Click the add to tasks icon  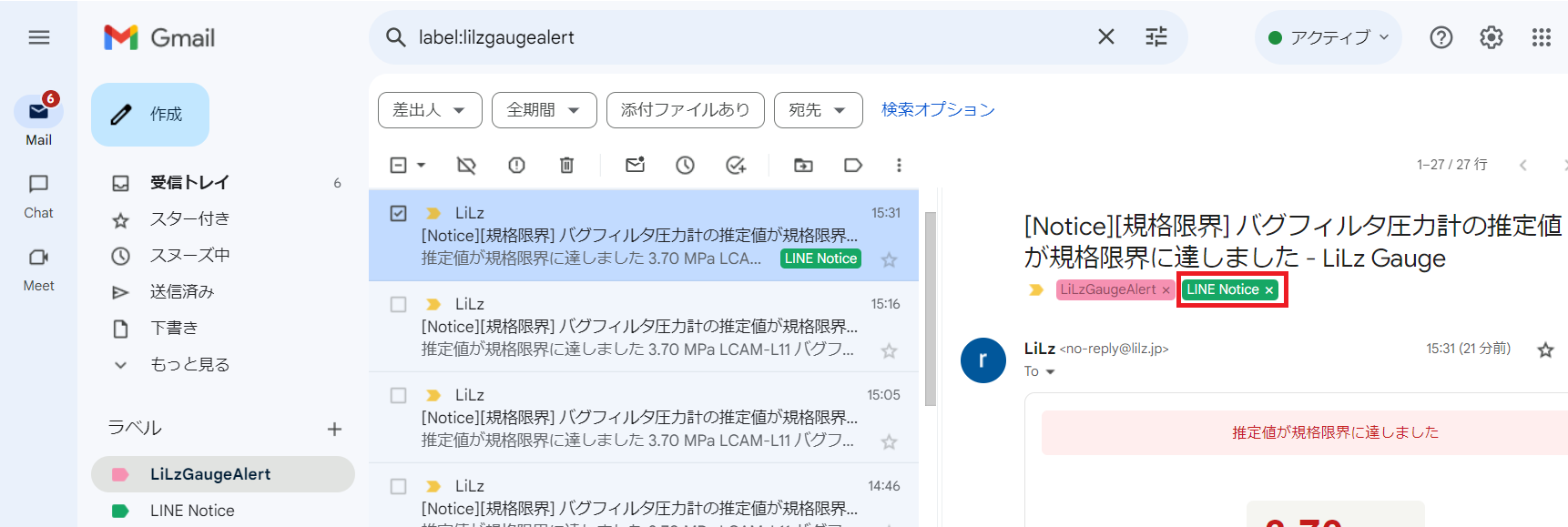736,165
